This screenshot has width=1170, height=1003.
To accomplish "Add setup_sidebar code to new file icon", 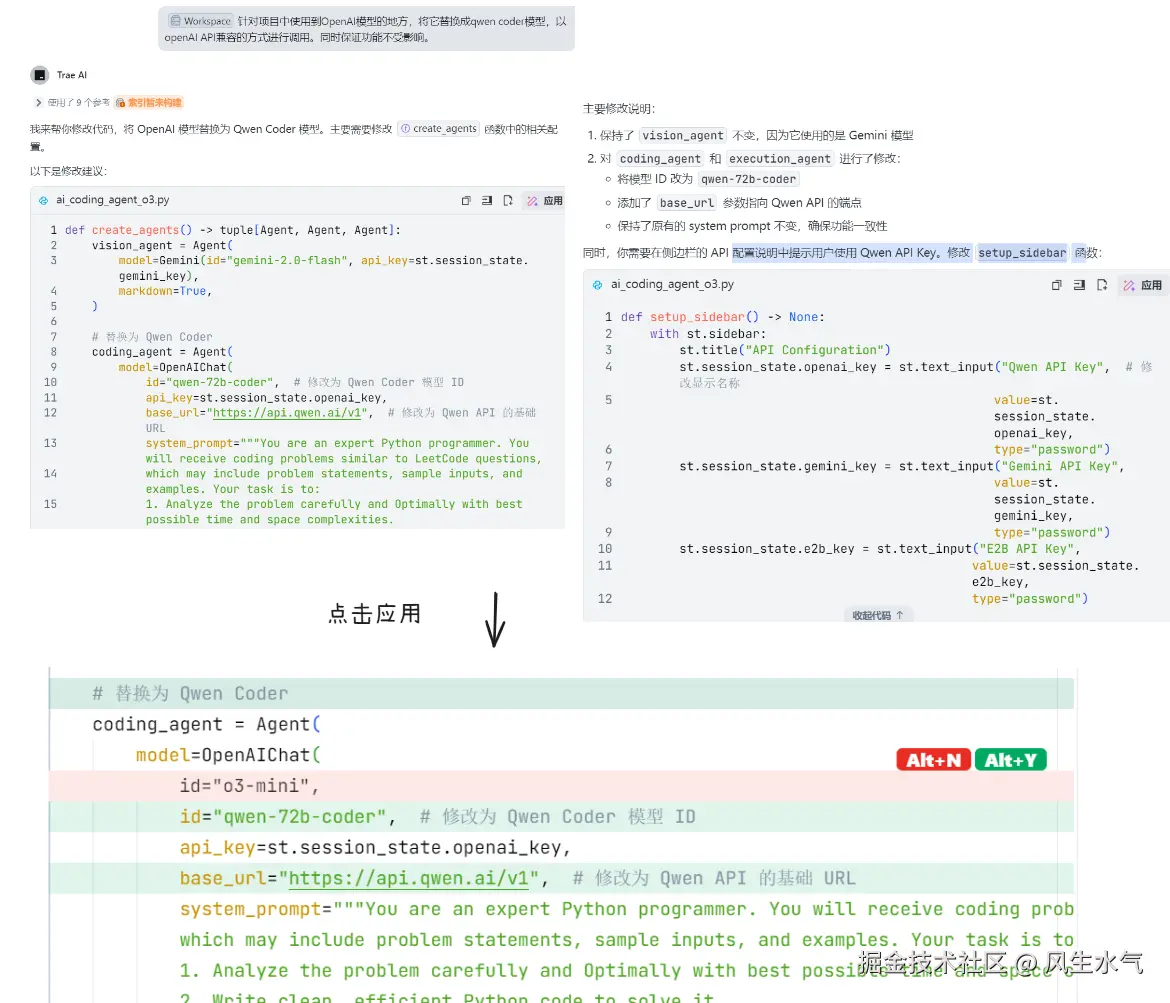I will [x=1102, y=285].
